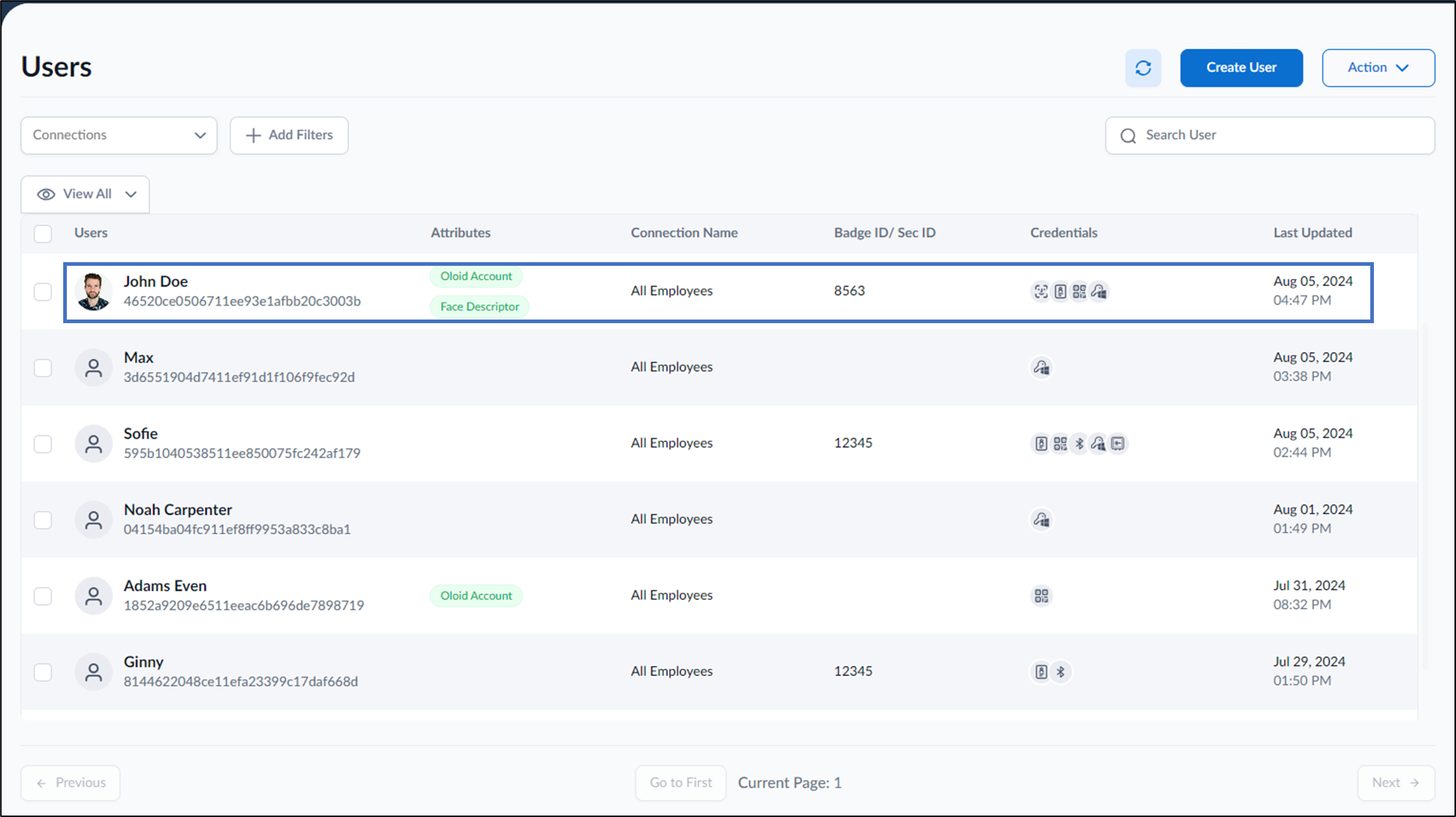The image size is (1456, 817).
Task: Open the Adams Even user name
Action: tap(165, 586)
